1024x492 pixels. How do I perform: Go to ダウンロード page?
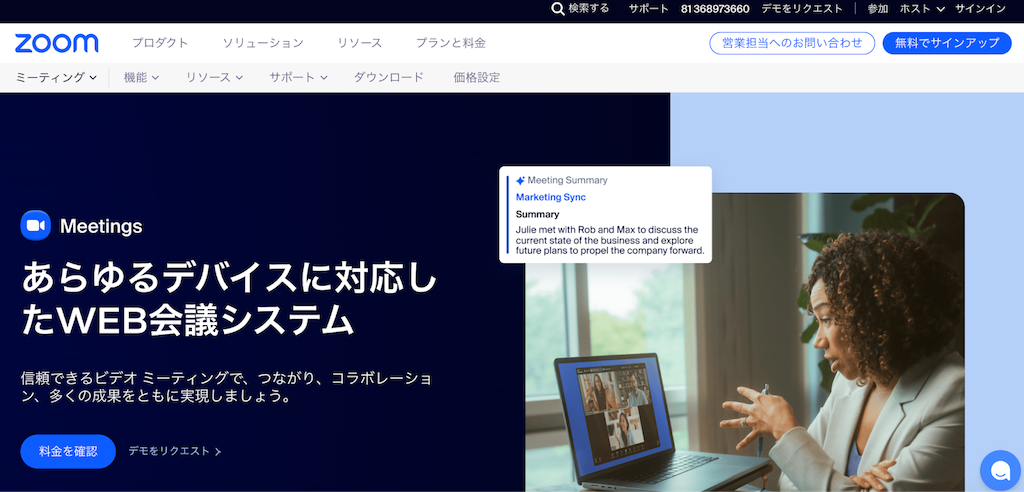click(389, 77)
